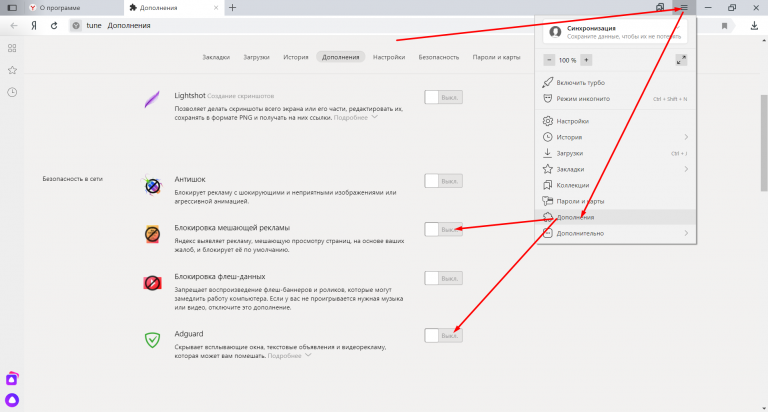The height and width of the screenshot is (412, 768).
Task: Click the sidebar panel toggle icon
Action: pyautogui.click(x=12, y=8)
